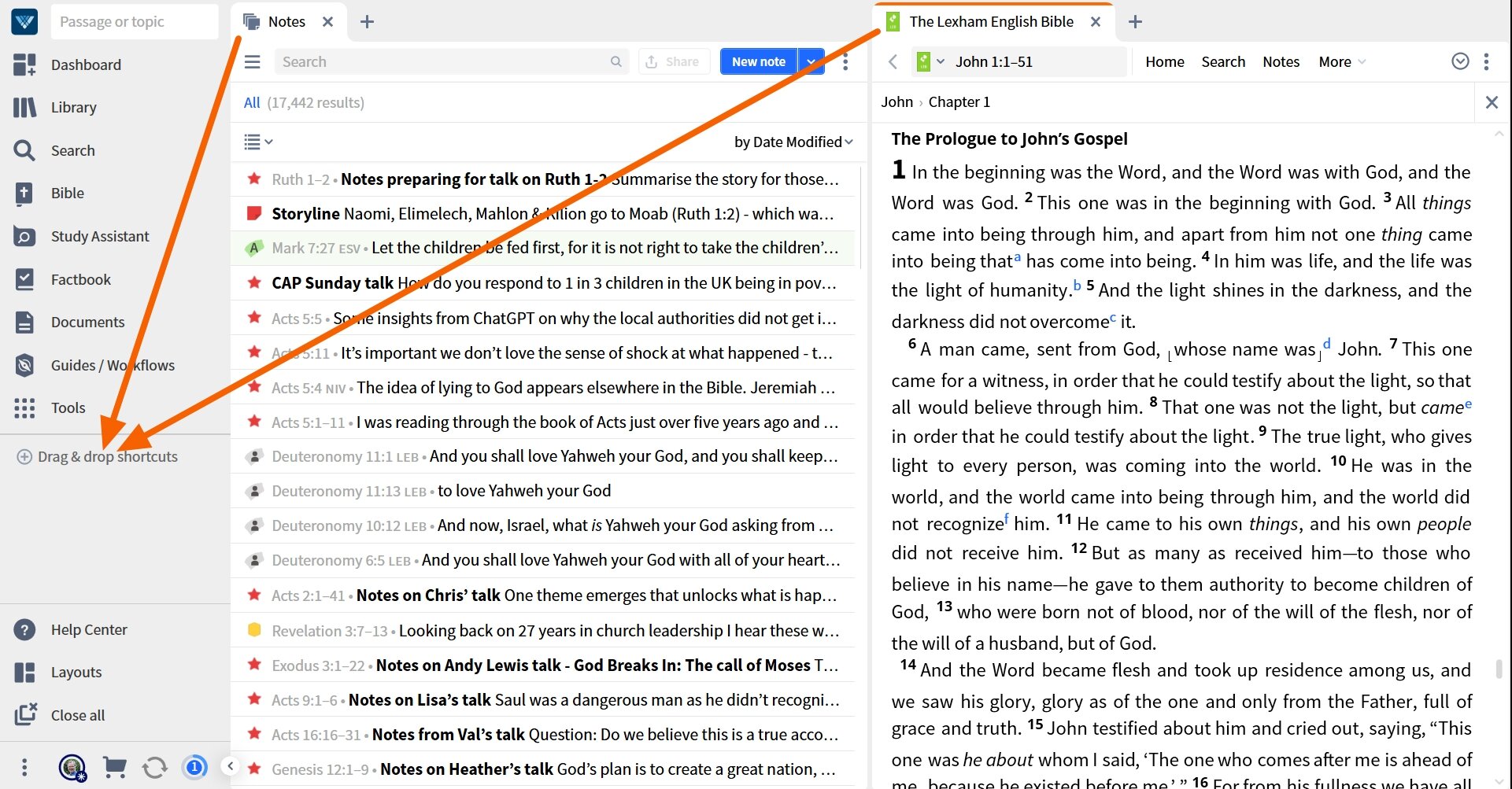1512x789 pixels.
Task: Open the Notes panel kebab menu
Action: (845, 61)
